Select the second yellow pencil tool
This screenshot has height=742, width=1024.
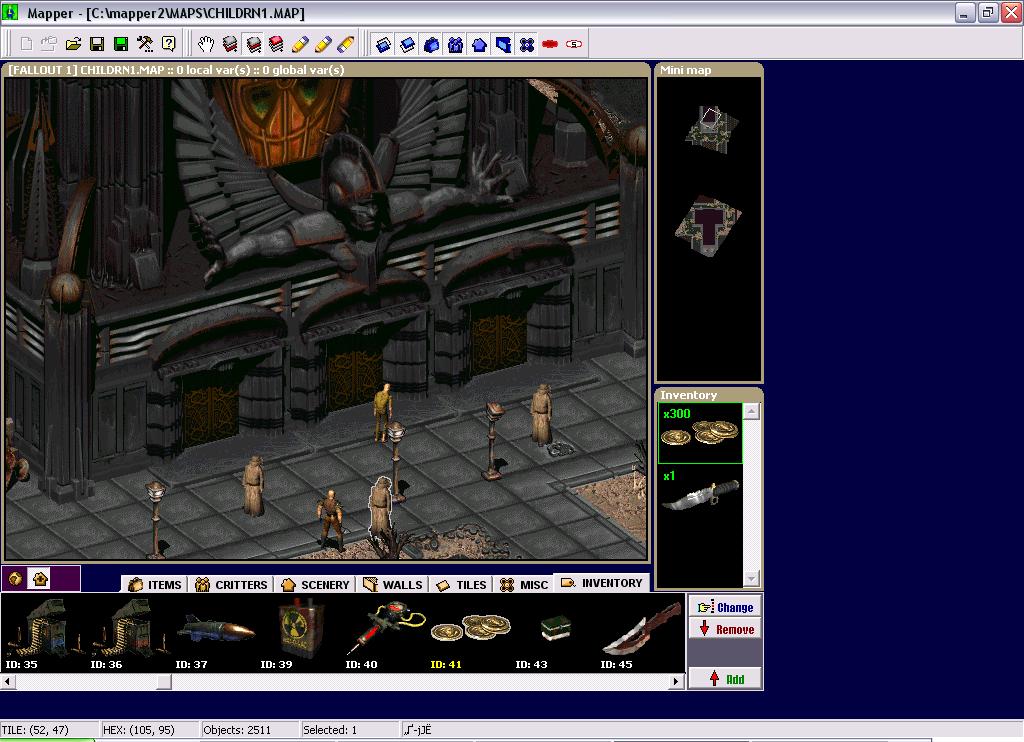(323, 44)
